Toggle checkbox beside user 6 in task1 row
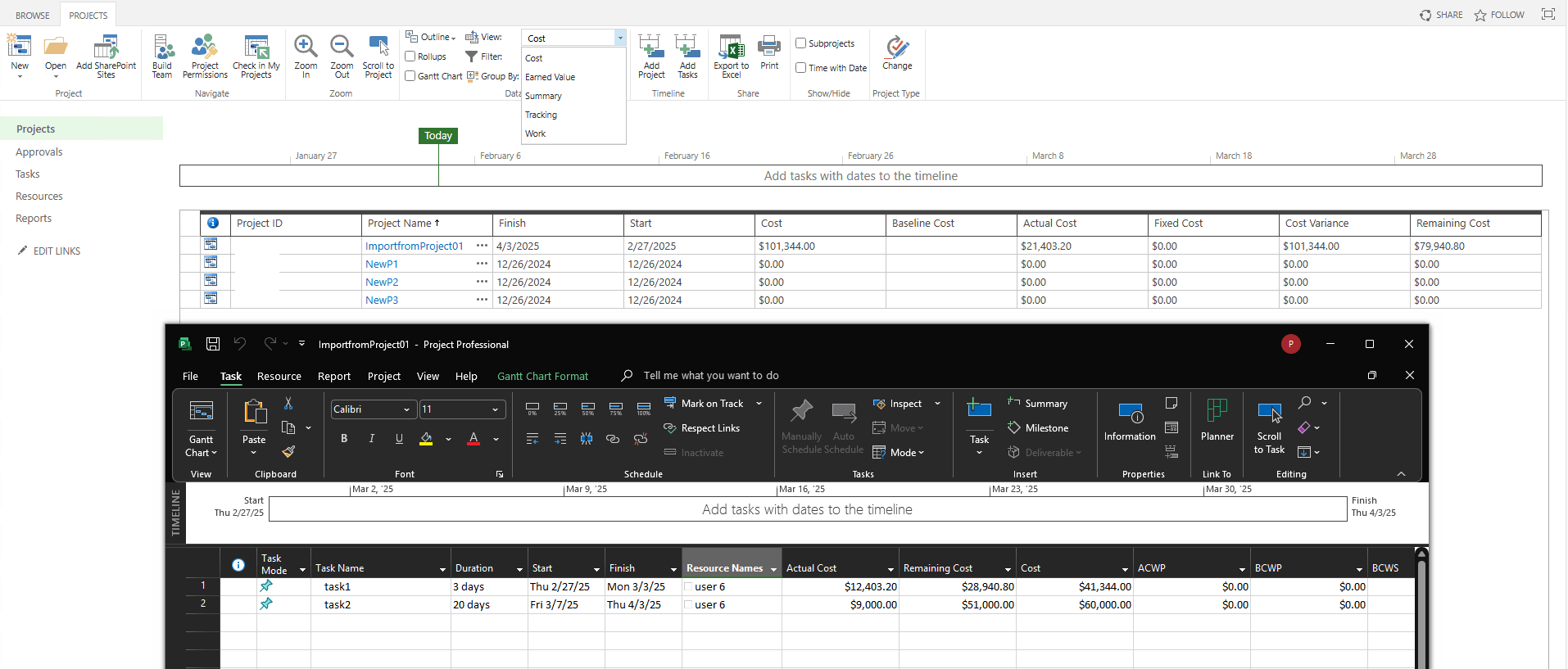The width and height of the screenshot is (1568, 669). click(688, 586)
